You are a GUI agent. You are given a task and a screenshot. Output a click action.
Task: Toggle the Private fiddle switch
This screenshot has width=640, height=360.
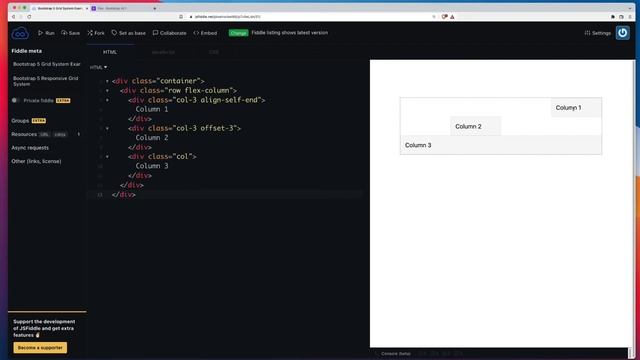[x=16, y=100]
